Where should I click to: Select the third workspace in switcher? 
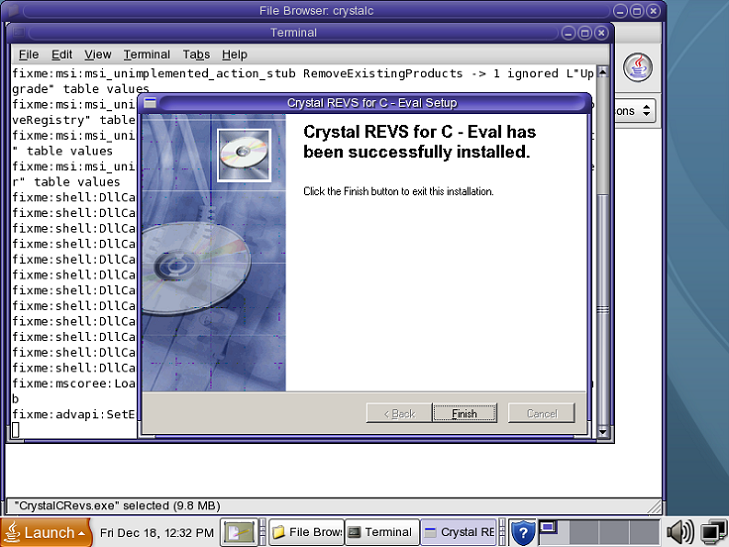[614, 532]
